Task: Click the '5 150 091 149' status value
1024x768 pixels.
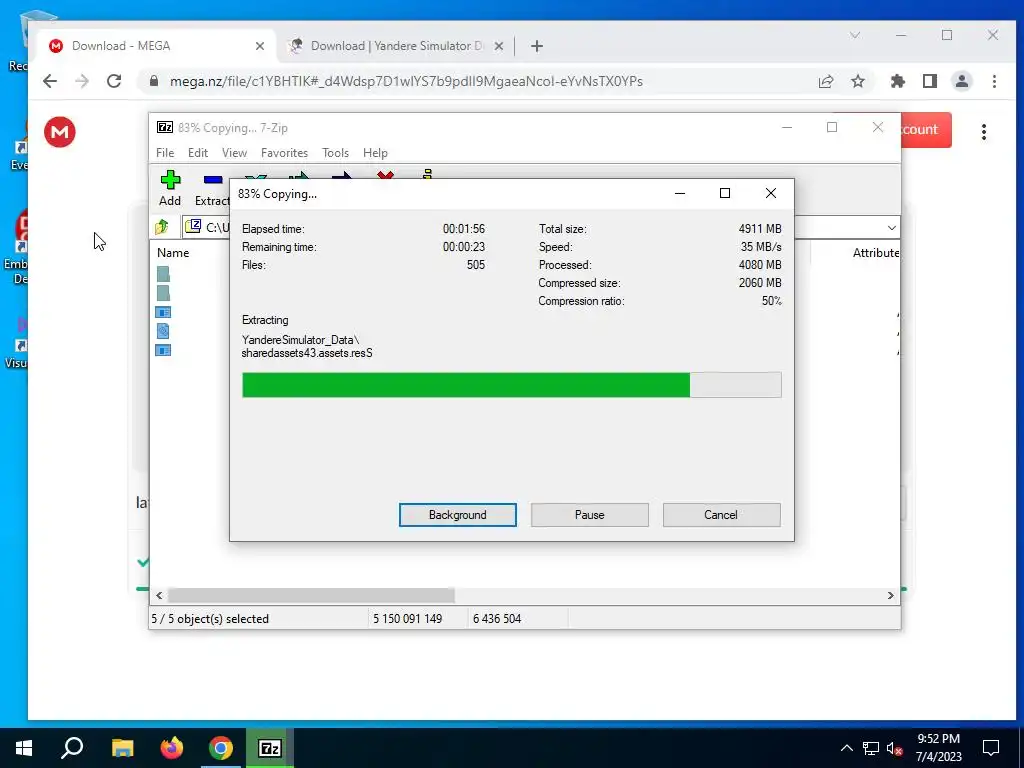Action: pyautogui.click(x=408, y=618)
